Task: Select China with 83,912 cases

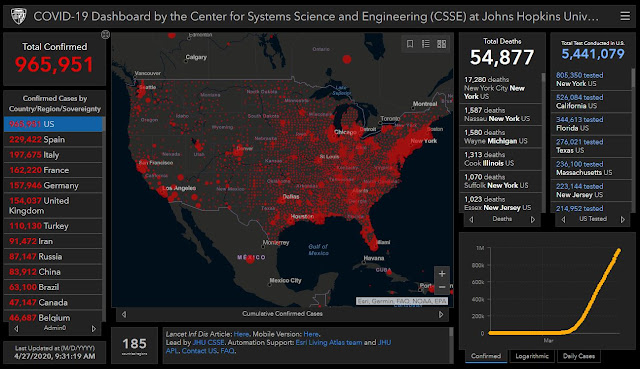Action: click(53, 272)
